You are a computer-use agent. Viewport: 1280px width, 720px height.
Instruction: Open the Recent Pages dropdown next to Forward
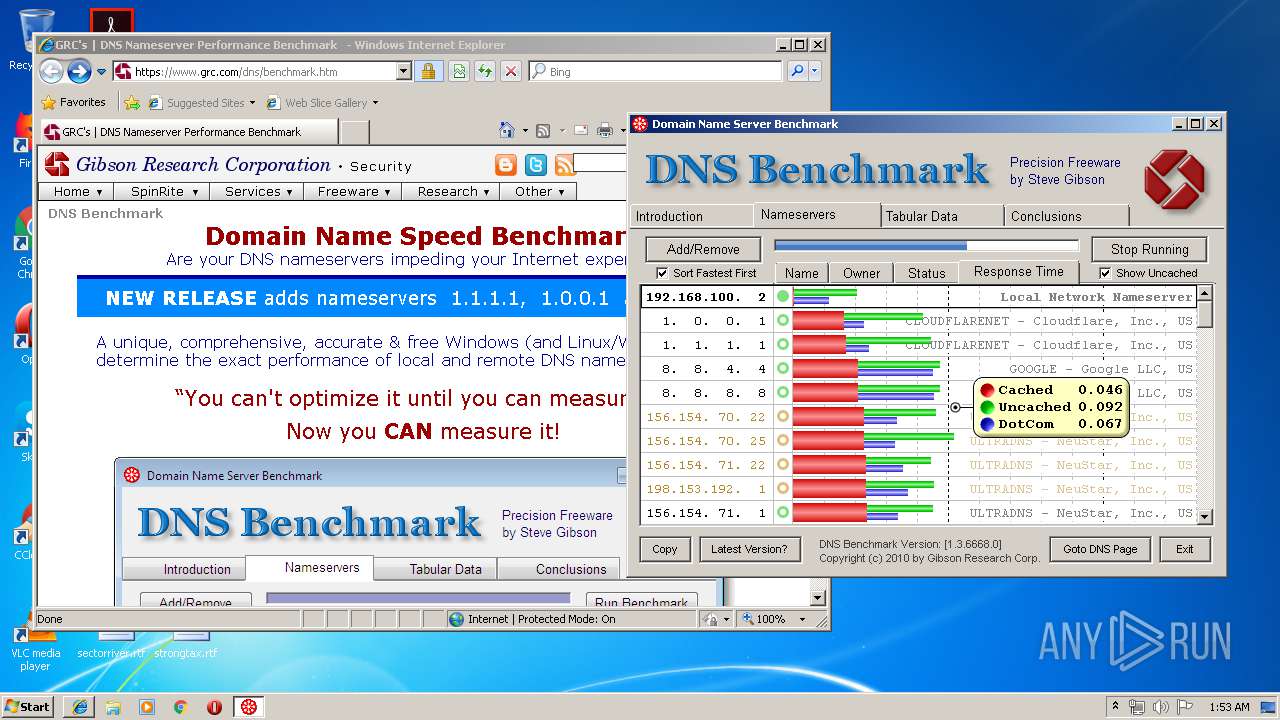tap(101, 72)
